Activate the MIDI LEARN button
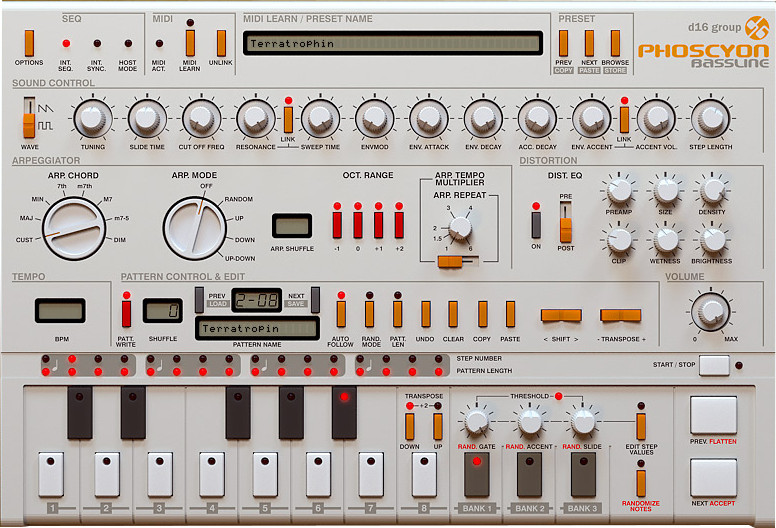The width and height of the screenshot is (776, 528). 190,43
